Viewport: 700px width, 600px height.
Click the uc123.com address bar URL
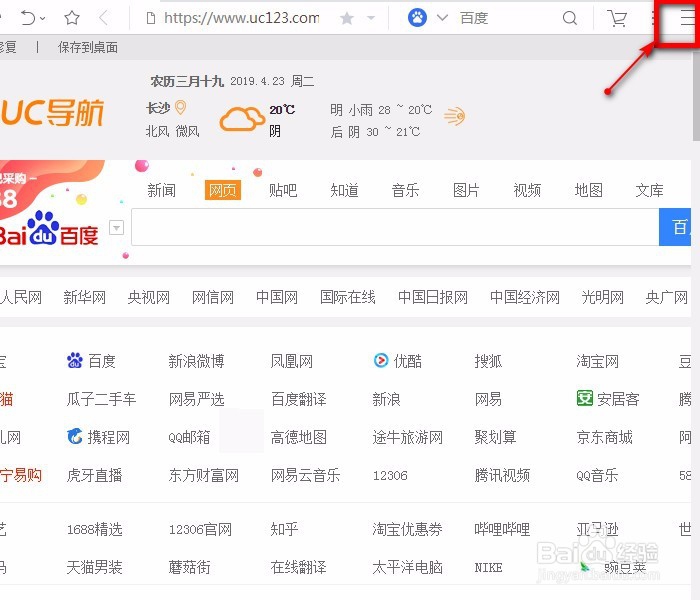coord(242,18)
